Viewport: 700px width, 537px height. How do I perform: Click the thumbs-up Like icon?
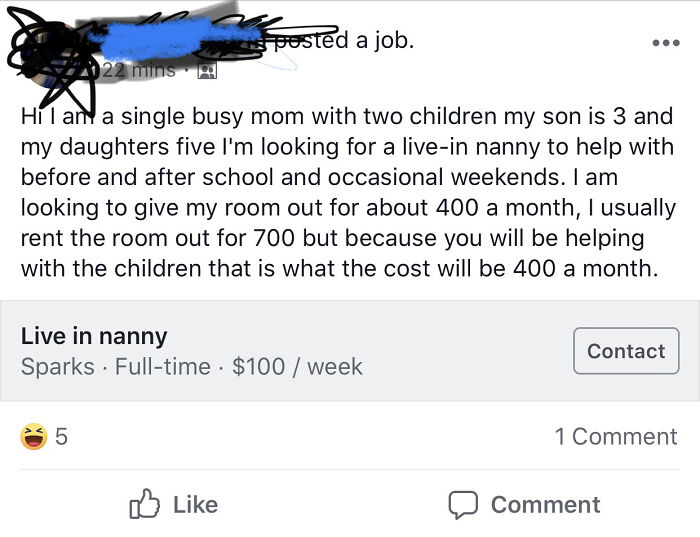[x=145, y=504]
